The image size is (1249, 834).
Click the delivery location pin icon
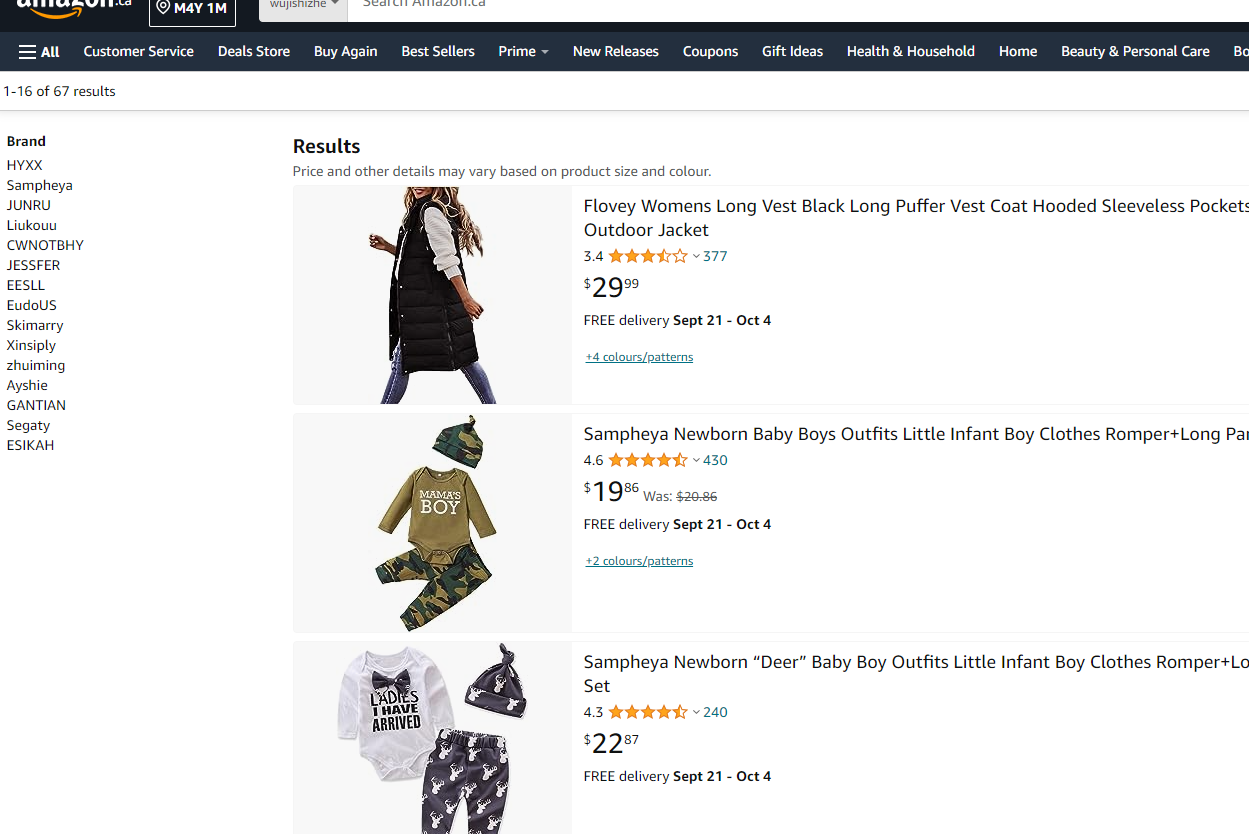[163, 8]
